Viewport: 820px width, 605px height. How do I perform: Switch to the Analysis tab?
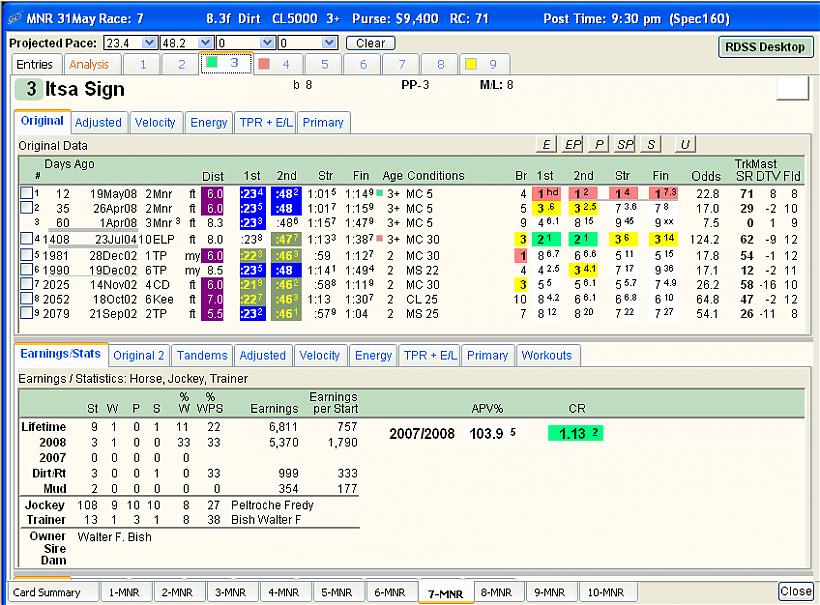[89, 64]
